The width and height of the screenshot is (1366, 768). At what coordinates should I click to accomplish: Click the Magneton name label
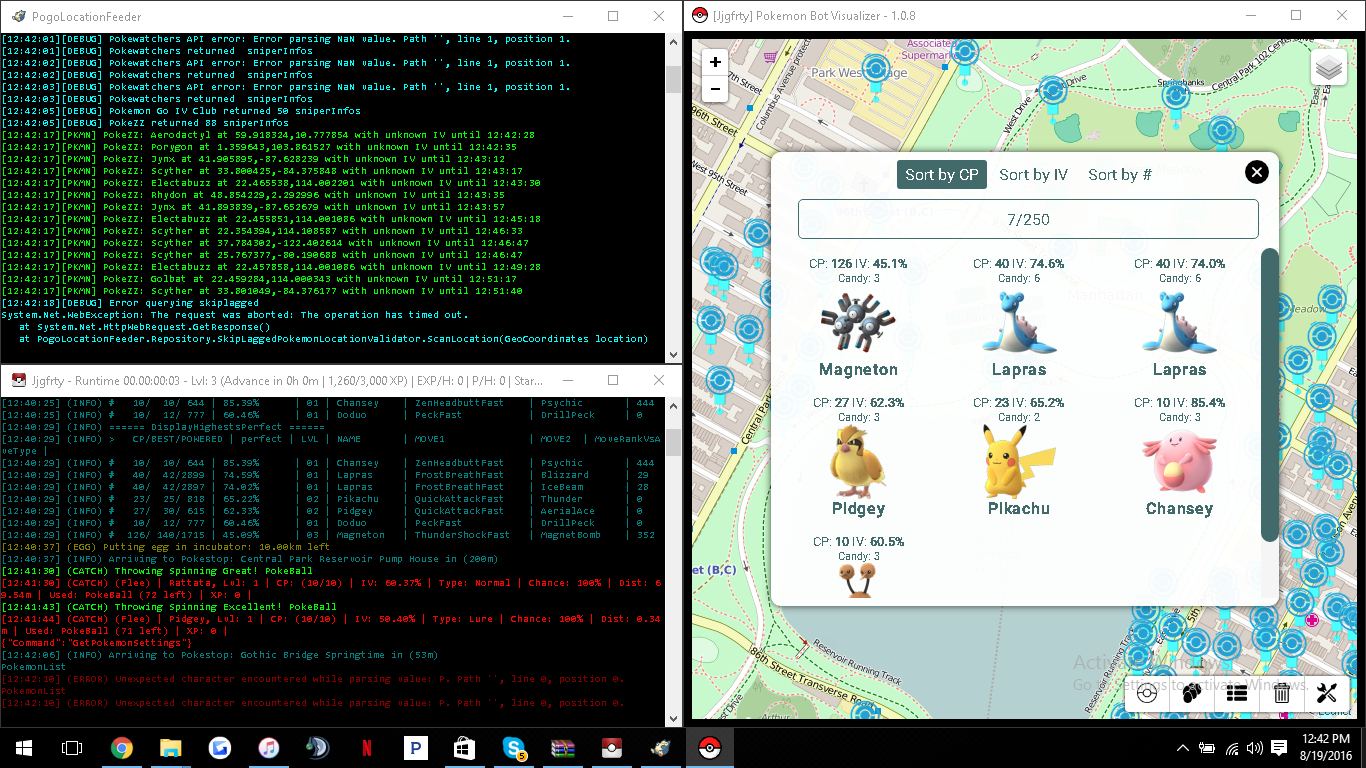[858, 370]
